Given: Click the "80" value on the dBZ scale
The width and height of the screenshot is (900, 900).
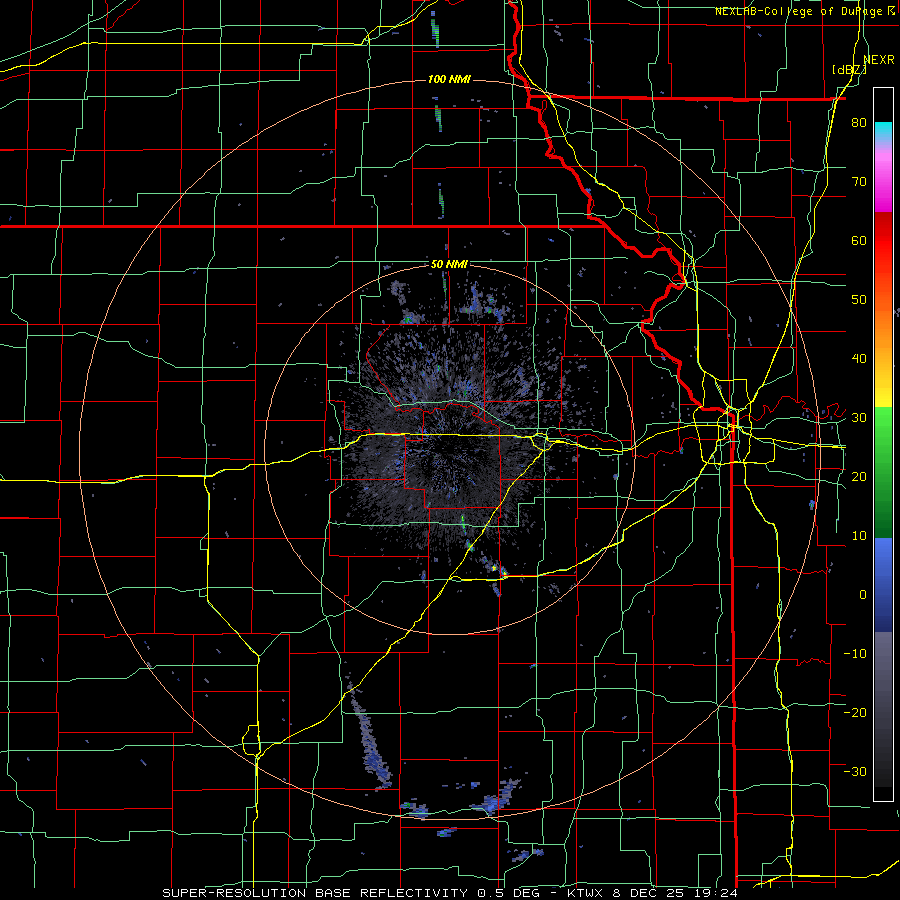Looking at the screenshot, I should pyautogui.click(x=859, y=123).
